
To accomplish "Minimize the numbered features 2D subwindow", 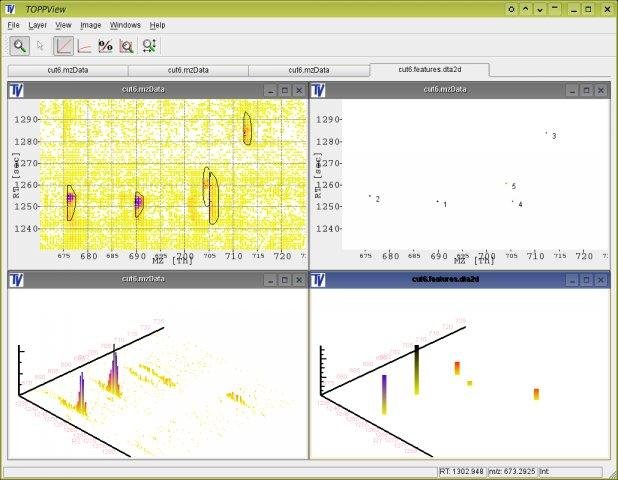I will click(572, 90).
